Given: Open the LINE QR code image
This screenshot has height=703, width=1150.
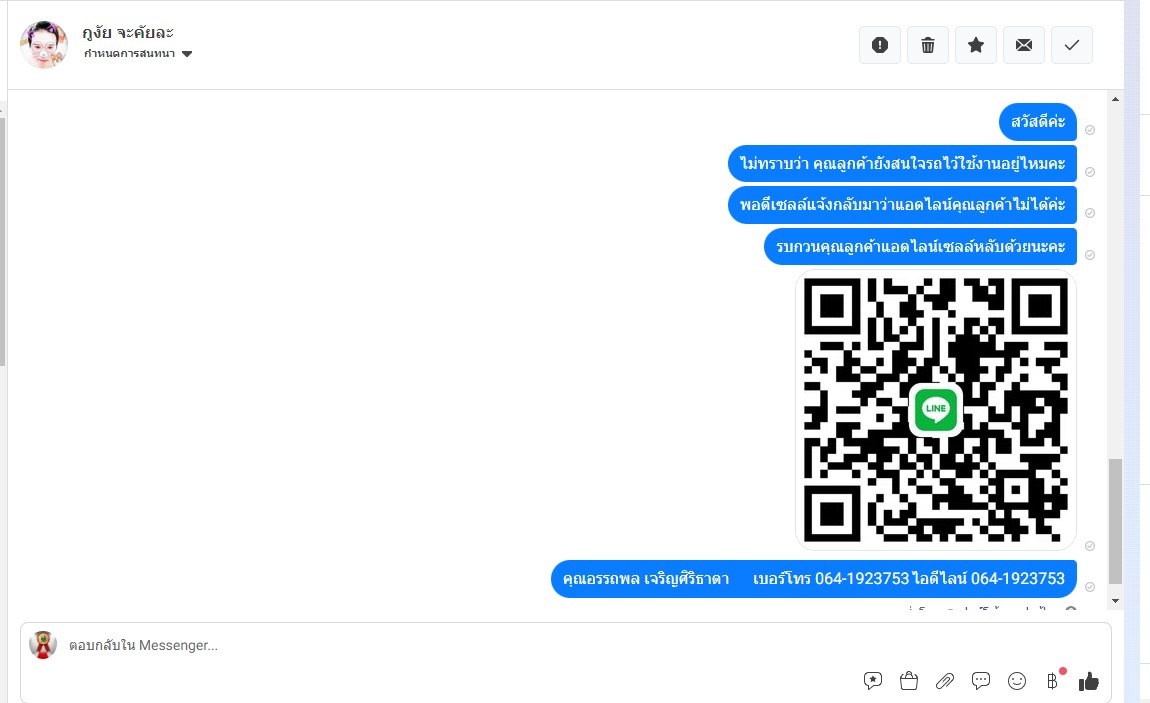Looking at the screenshot, I should (x=936, y=410).
